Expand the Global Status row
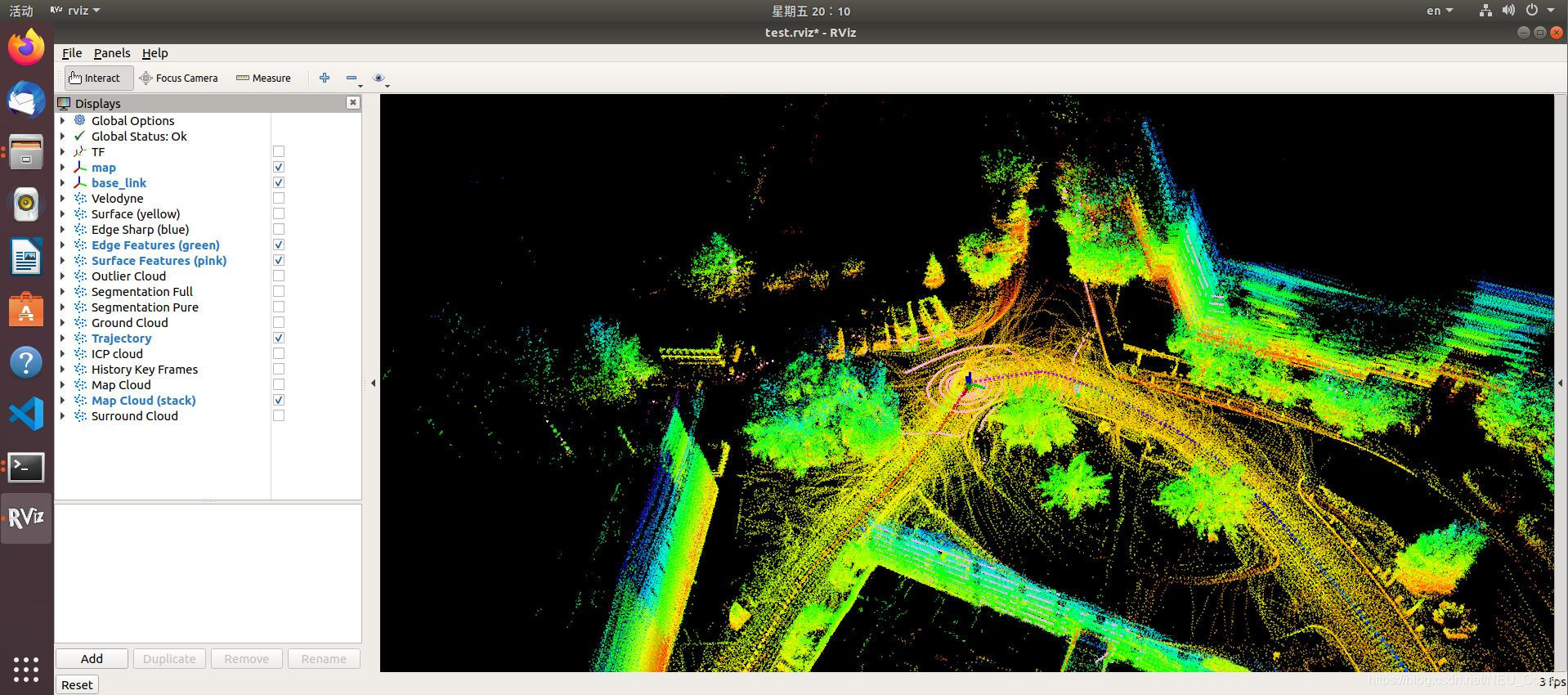Image resolution: width=1568 pixels, height=695 pixels. 62,136
